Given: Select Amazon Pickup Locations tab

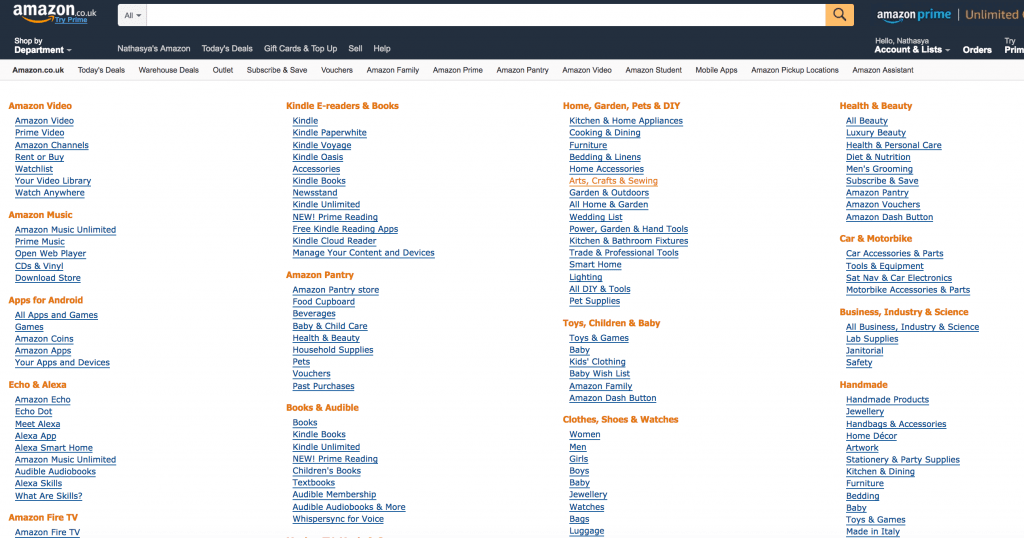Looking at the screenshot, I should [795, 70].
